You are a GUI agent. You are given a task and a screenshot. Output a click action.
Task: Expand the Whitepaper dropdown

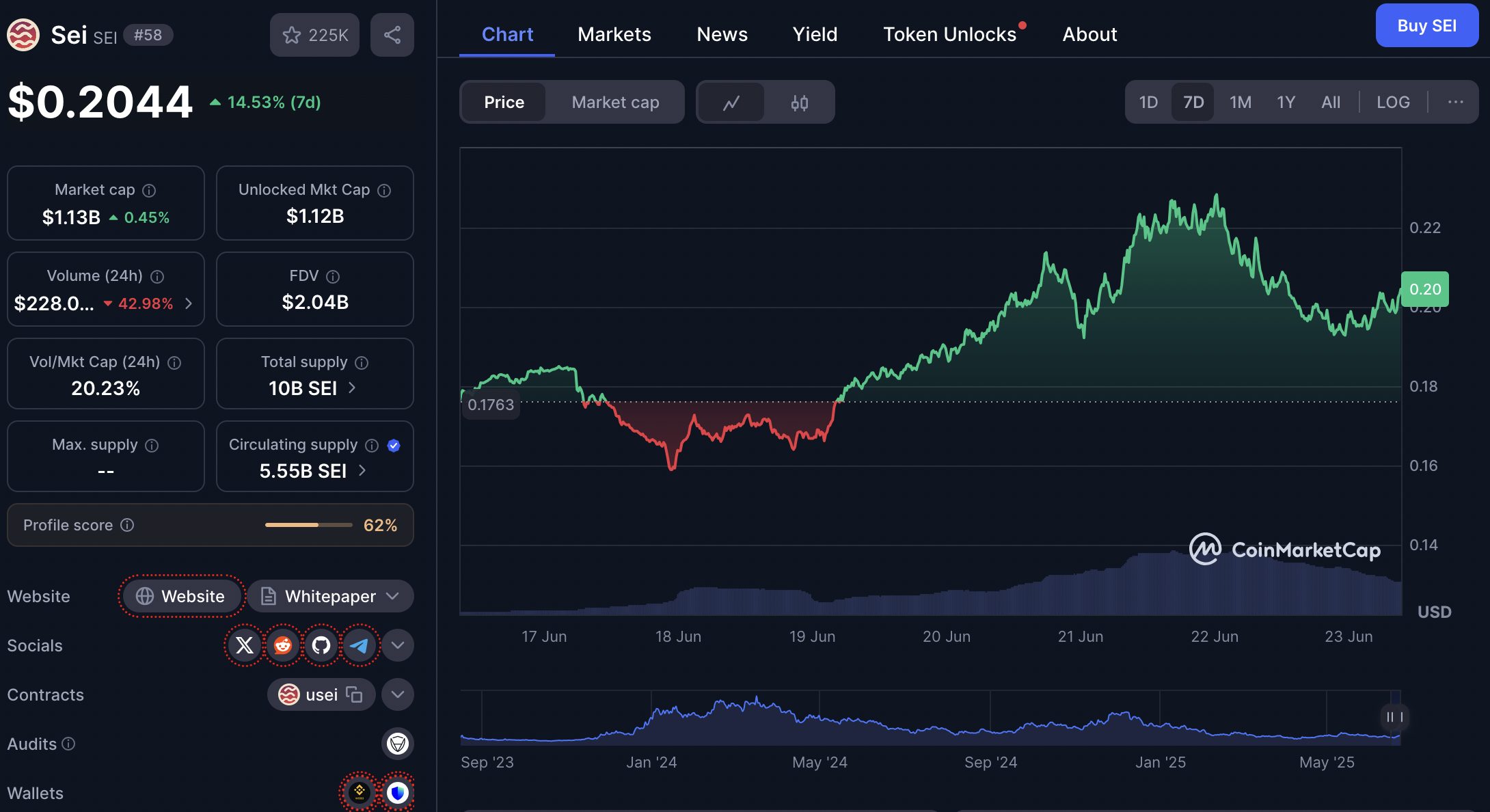[330, 596]
